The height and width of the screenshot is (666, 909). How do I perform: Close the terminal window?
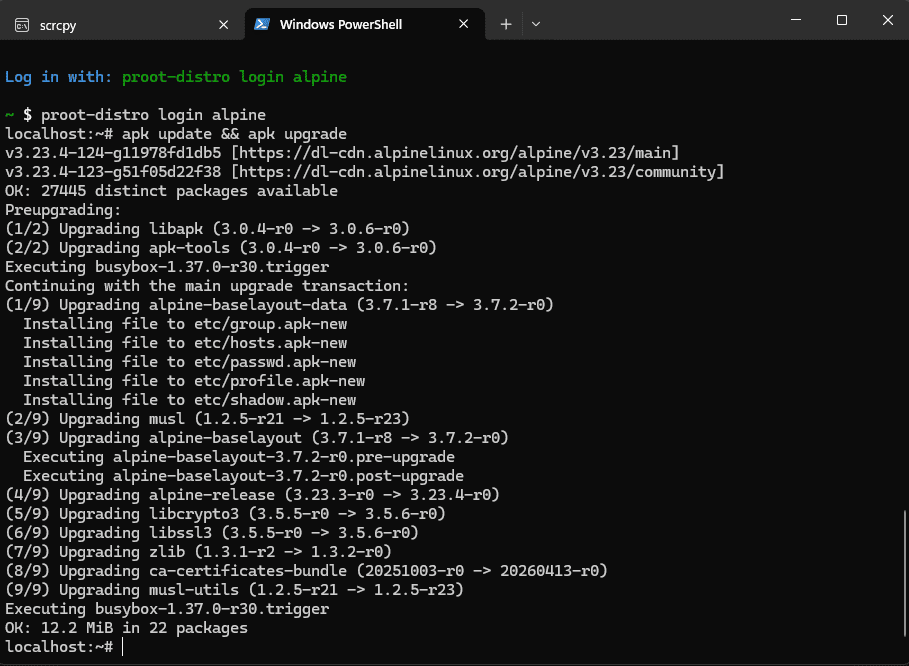tap(887, 20)
